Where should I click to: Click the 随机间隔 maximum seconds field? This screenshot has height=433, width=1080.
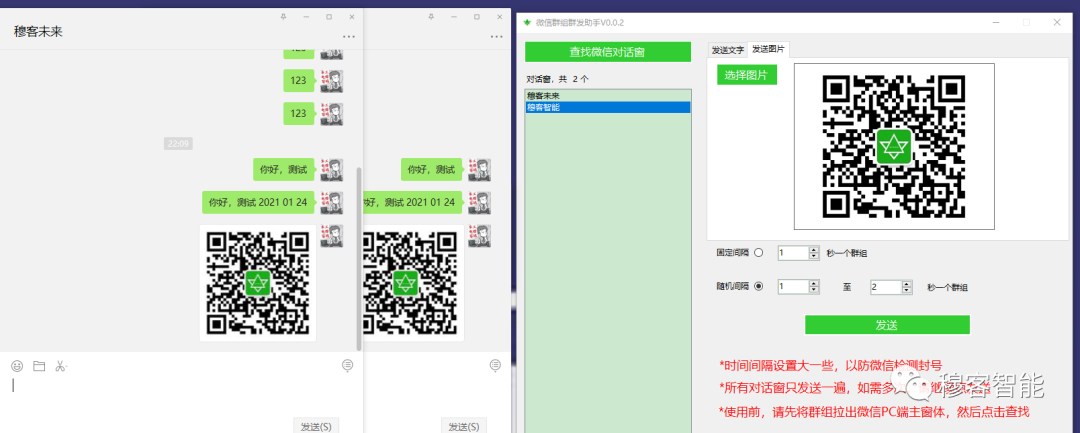point(886,287)
